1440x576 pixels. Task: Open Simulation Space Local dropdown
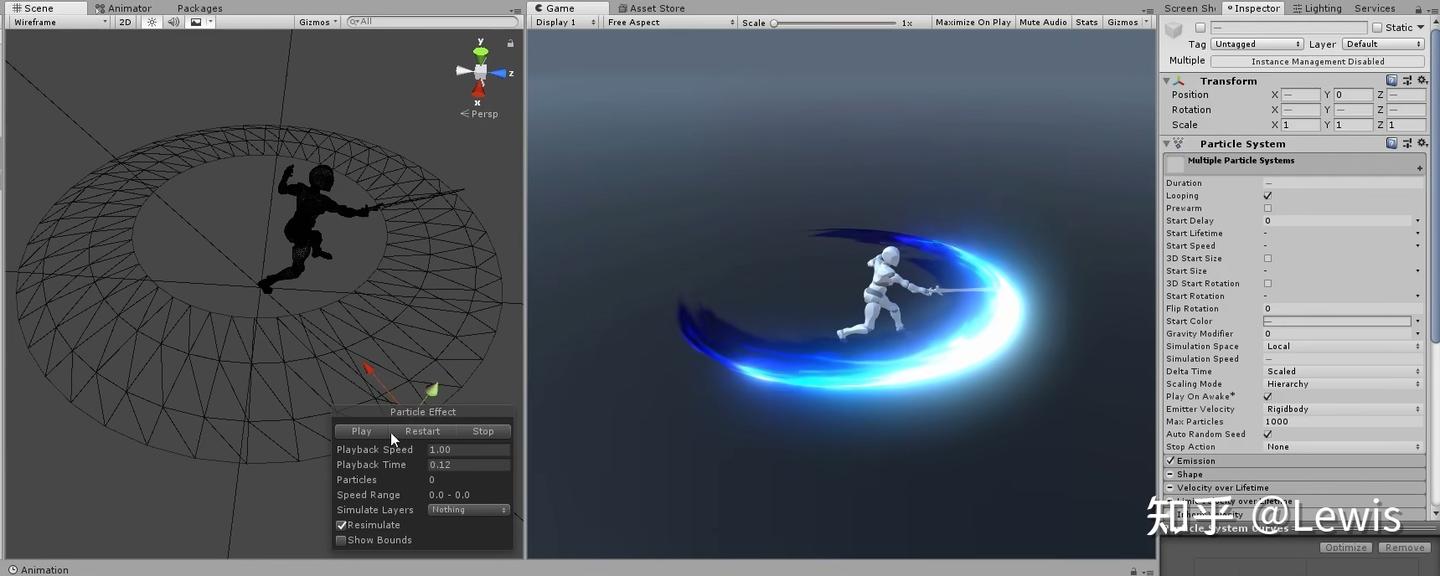pyautogui.click(x=1342, y=346)
